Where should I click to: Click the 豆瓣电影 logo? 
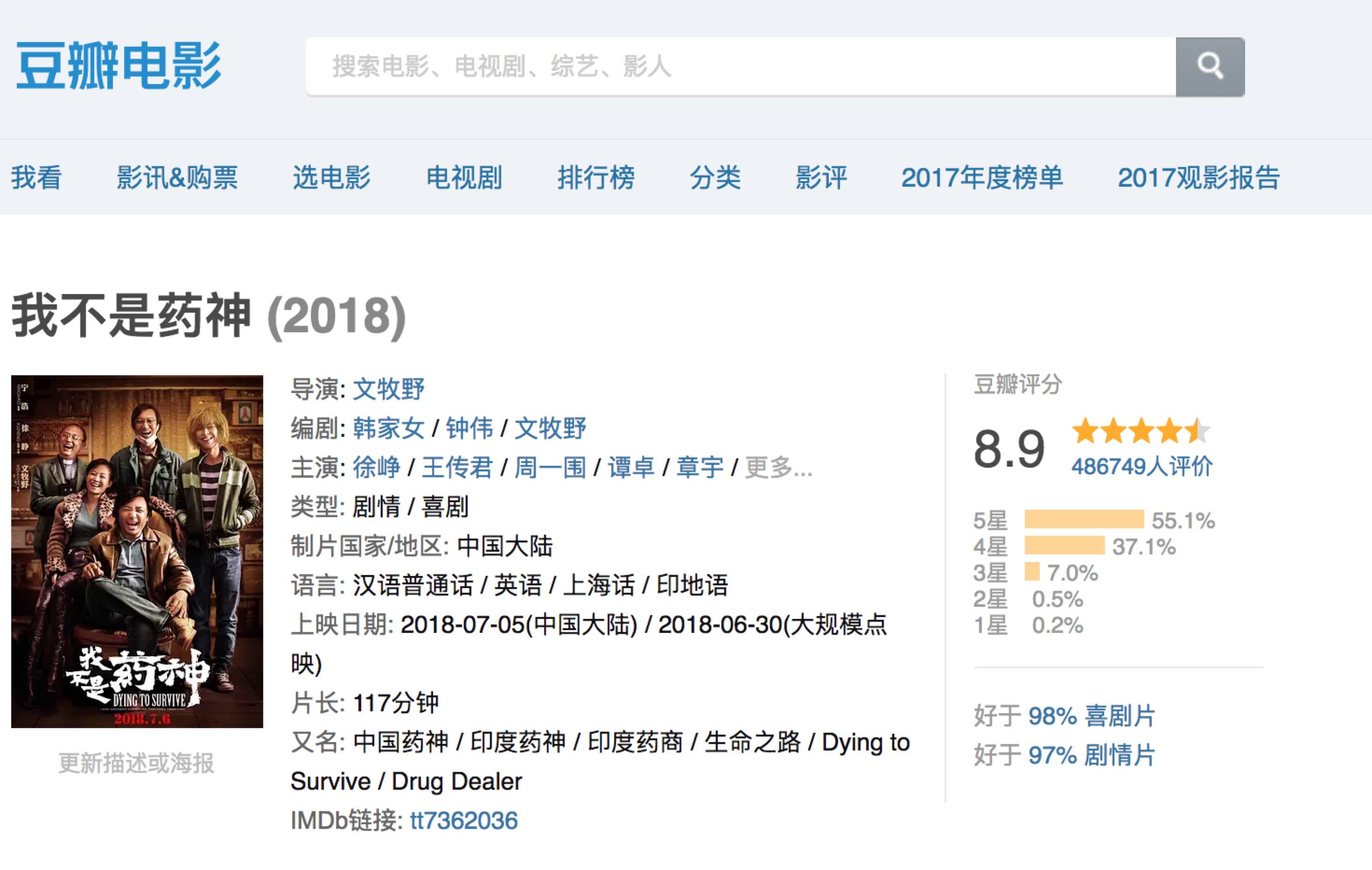tap(119, 65)
